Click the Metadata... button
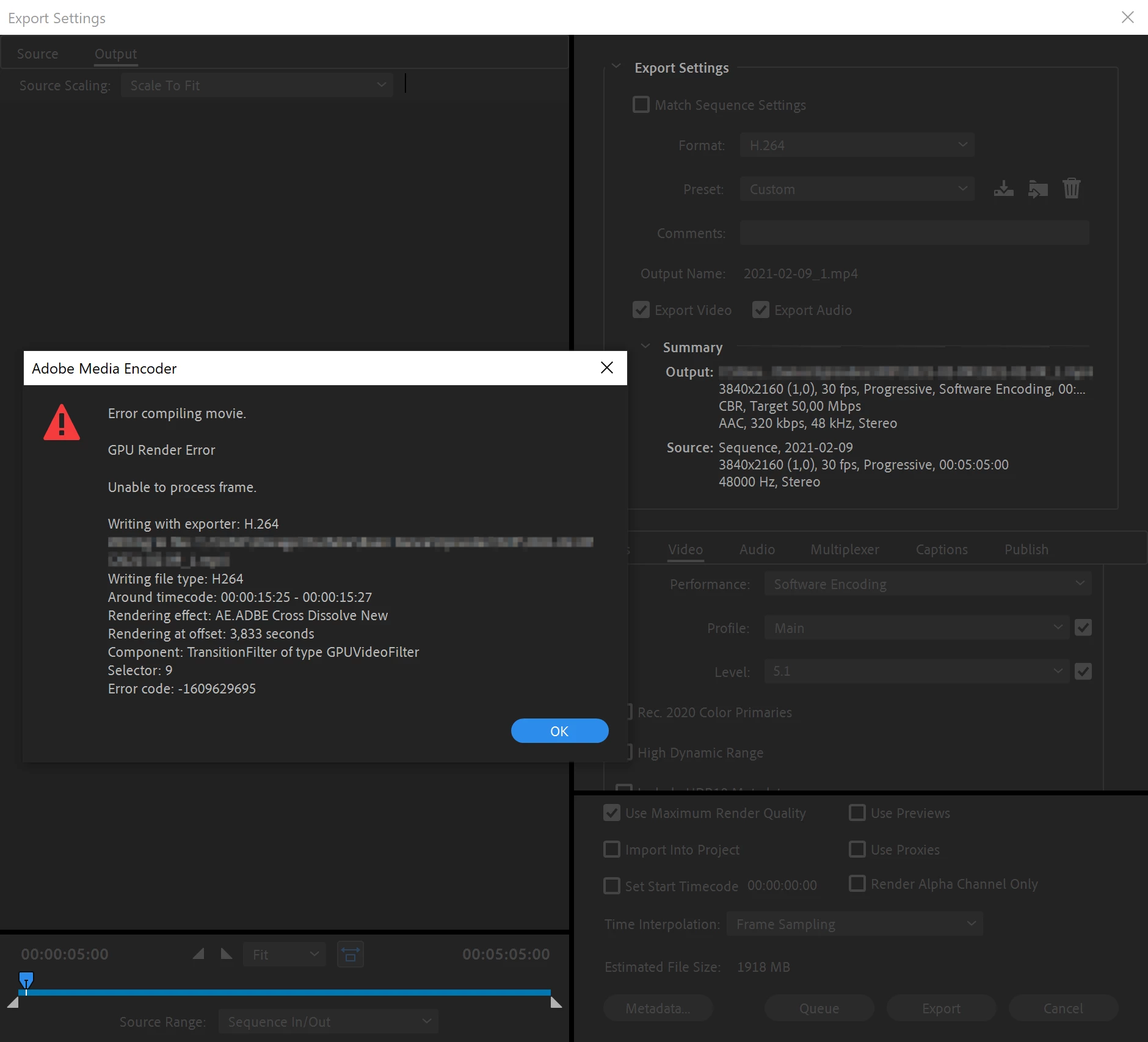Viewport: 1148px width, 1042px height. (x=658, y=1008)
